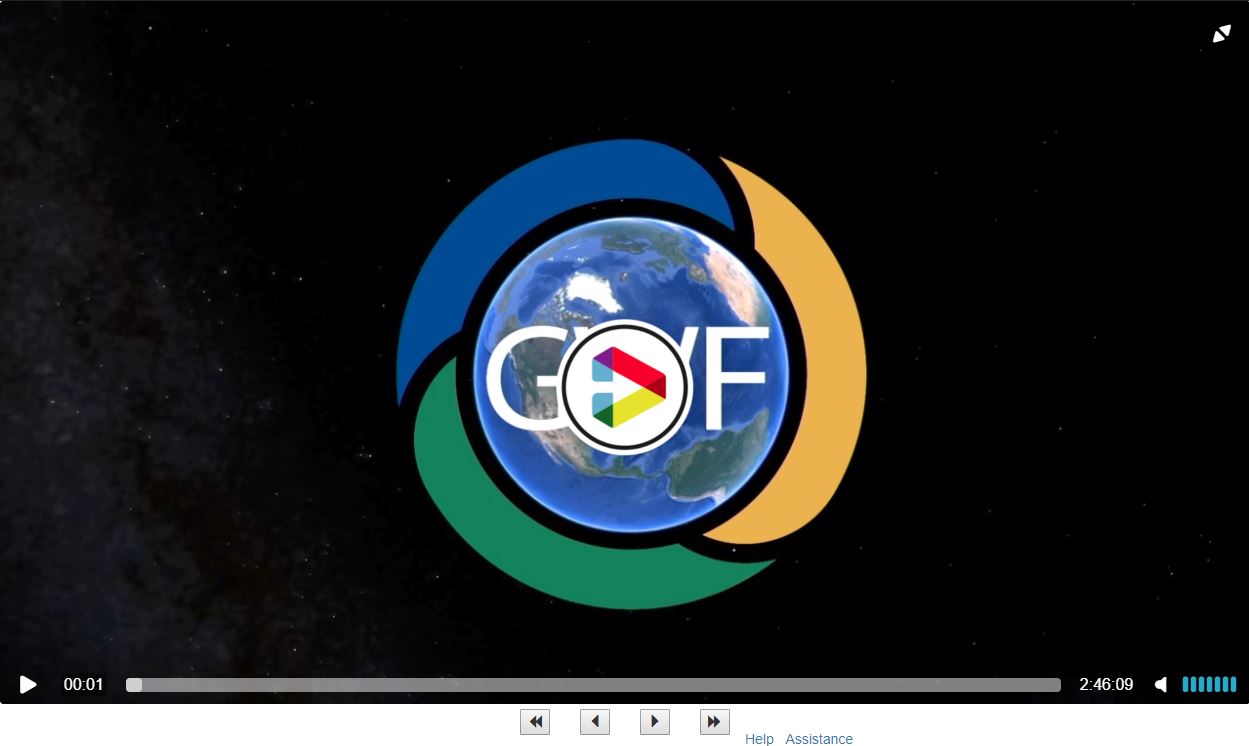Click the double-arrow rewind button
The height and width of the screenshot is (746, 1249).
pyautogui.click(x=535, y=722)
